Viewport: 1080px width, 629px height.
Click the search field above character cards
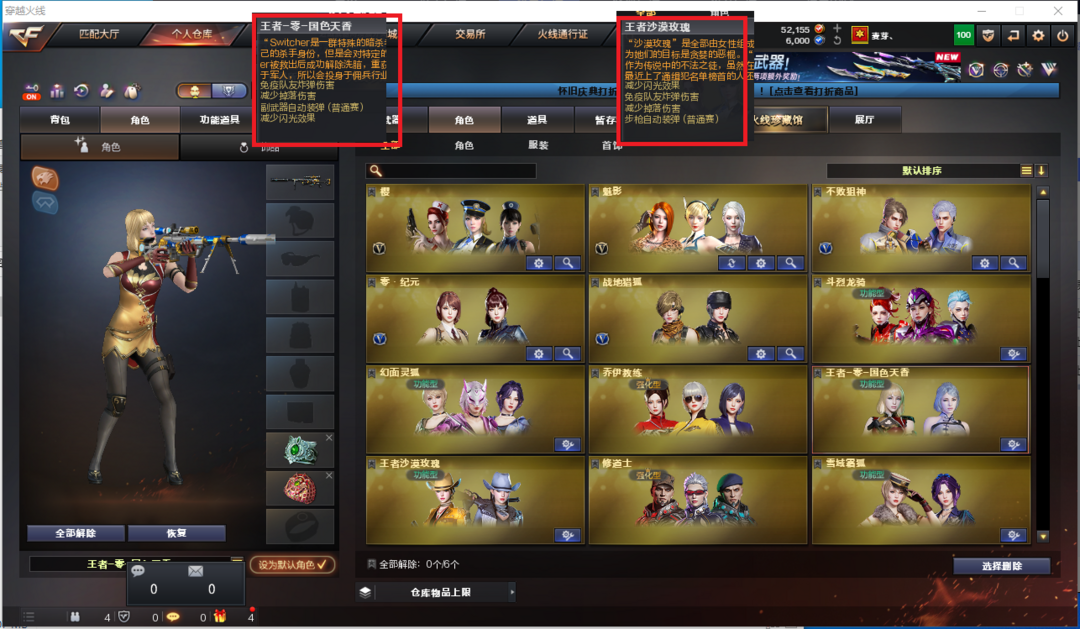(x=451, y=170)
